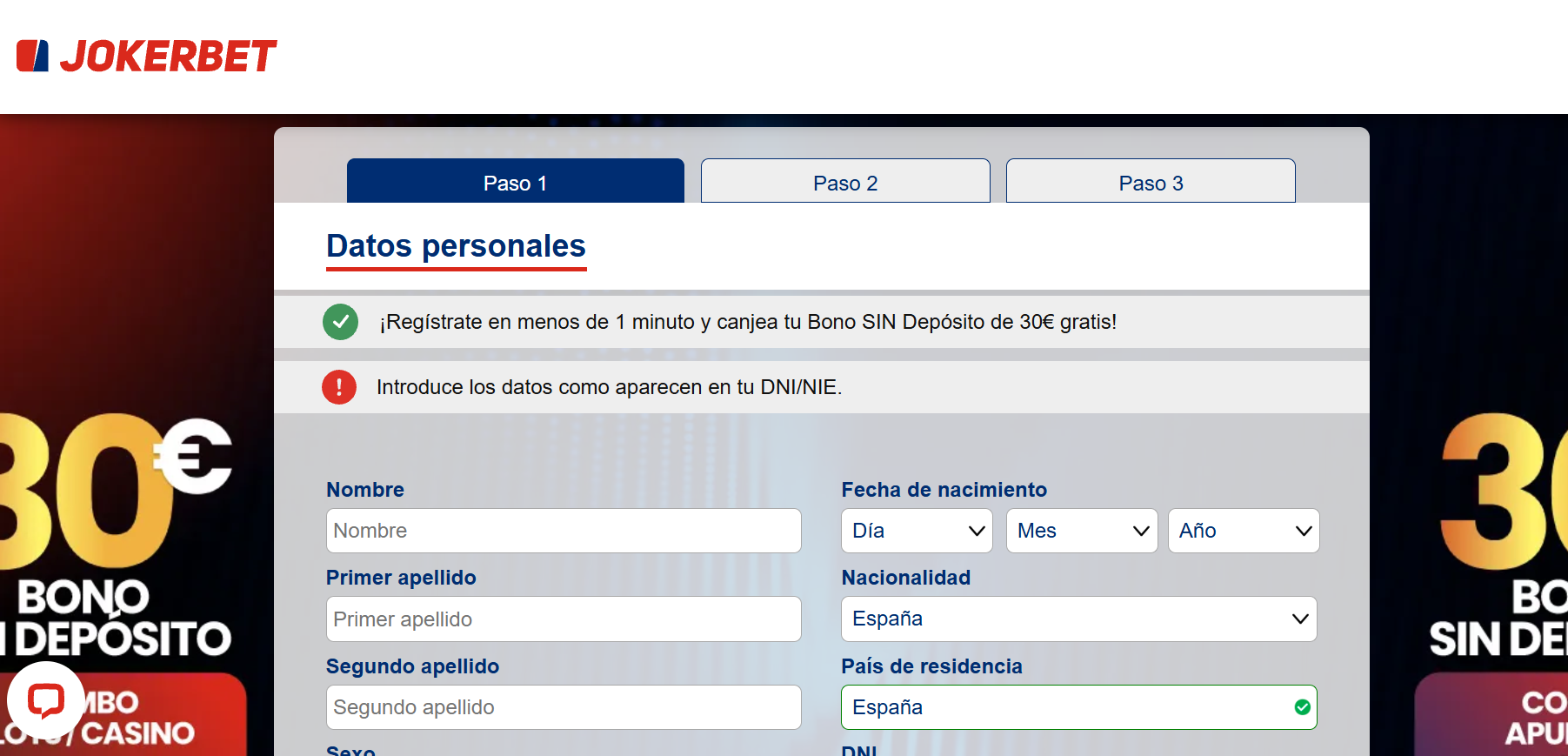Switch to the Paso 1 tab
Screen dimensions: 1568x756
click(516, 181)
